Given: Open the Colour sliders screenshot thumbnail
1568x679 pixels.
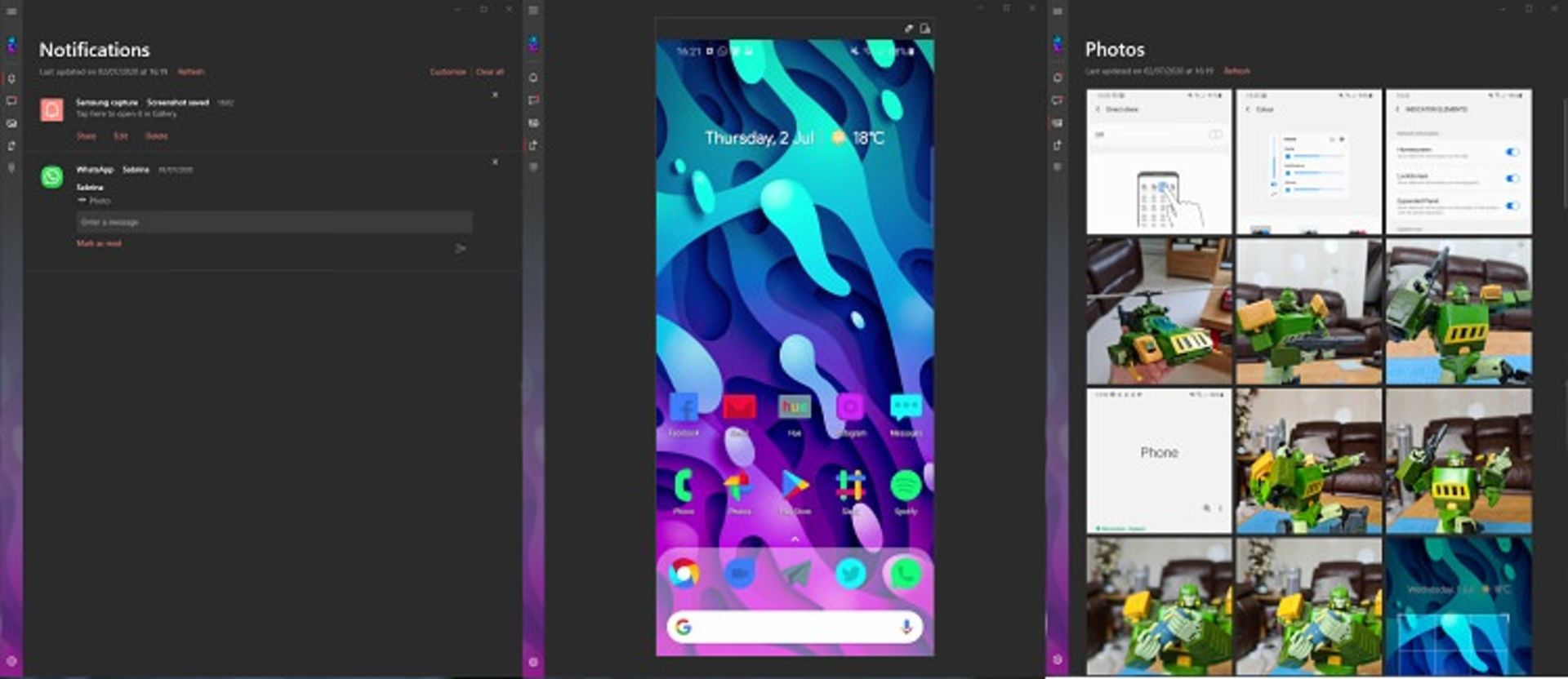Looking at the screenshot, I should pos(1308,162).
